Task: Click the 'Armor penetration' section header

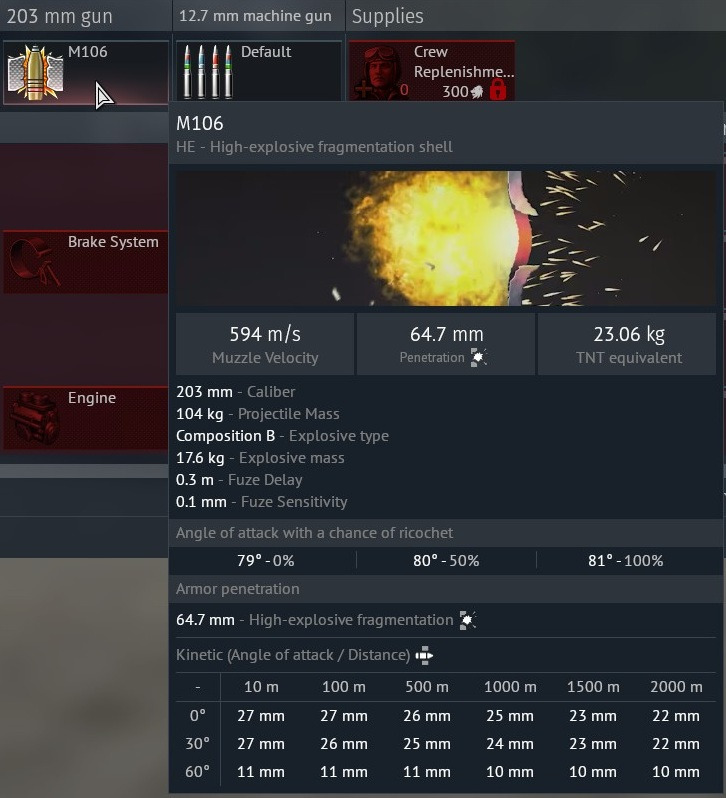Action: 238,589
